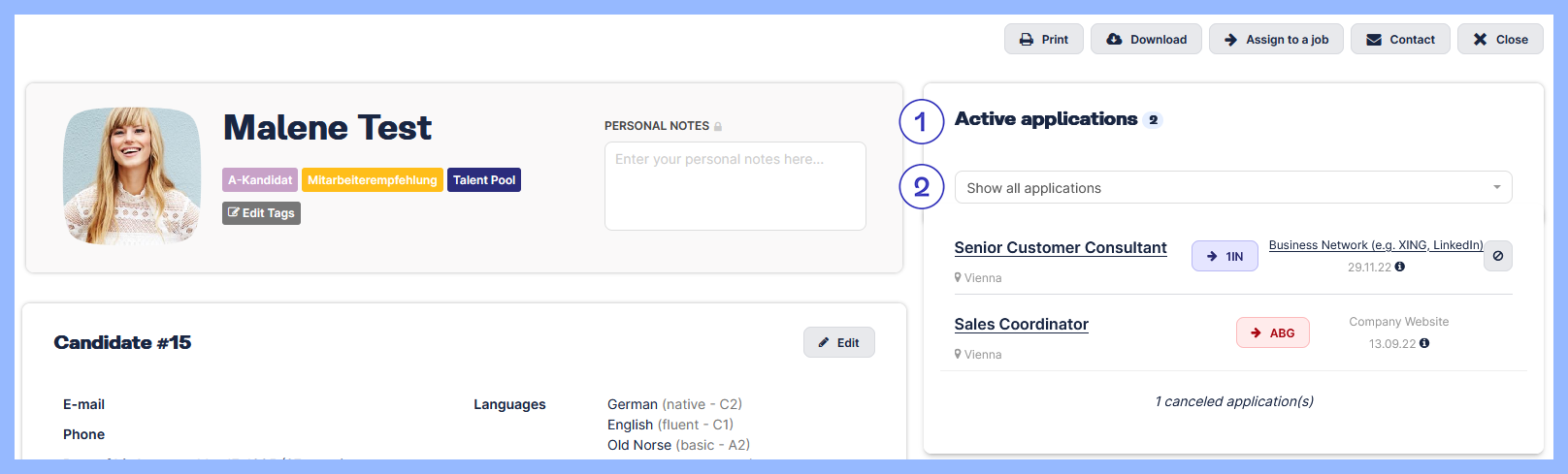Open Senior Customer Consultant application
1568x474 pixels.
pyautogui.click(x=1060, y=248)
